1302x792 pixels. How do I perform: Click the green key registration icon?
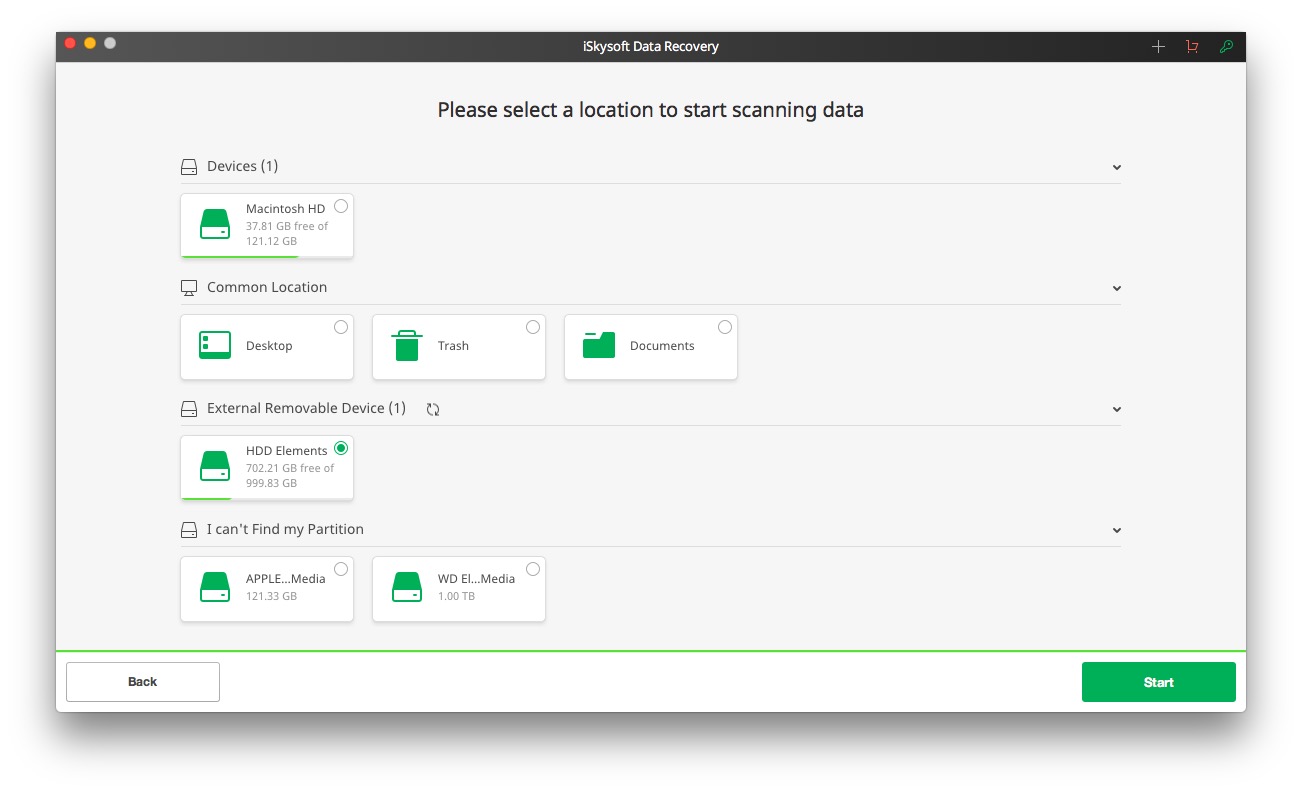[1226, 47]
